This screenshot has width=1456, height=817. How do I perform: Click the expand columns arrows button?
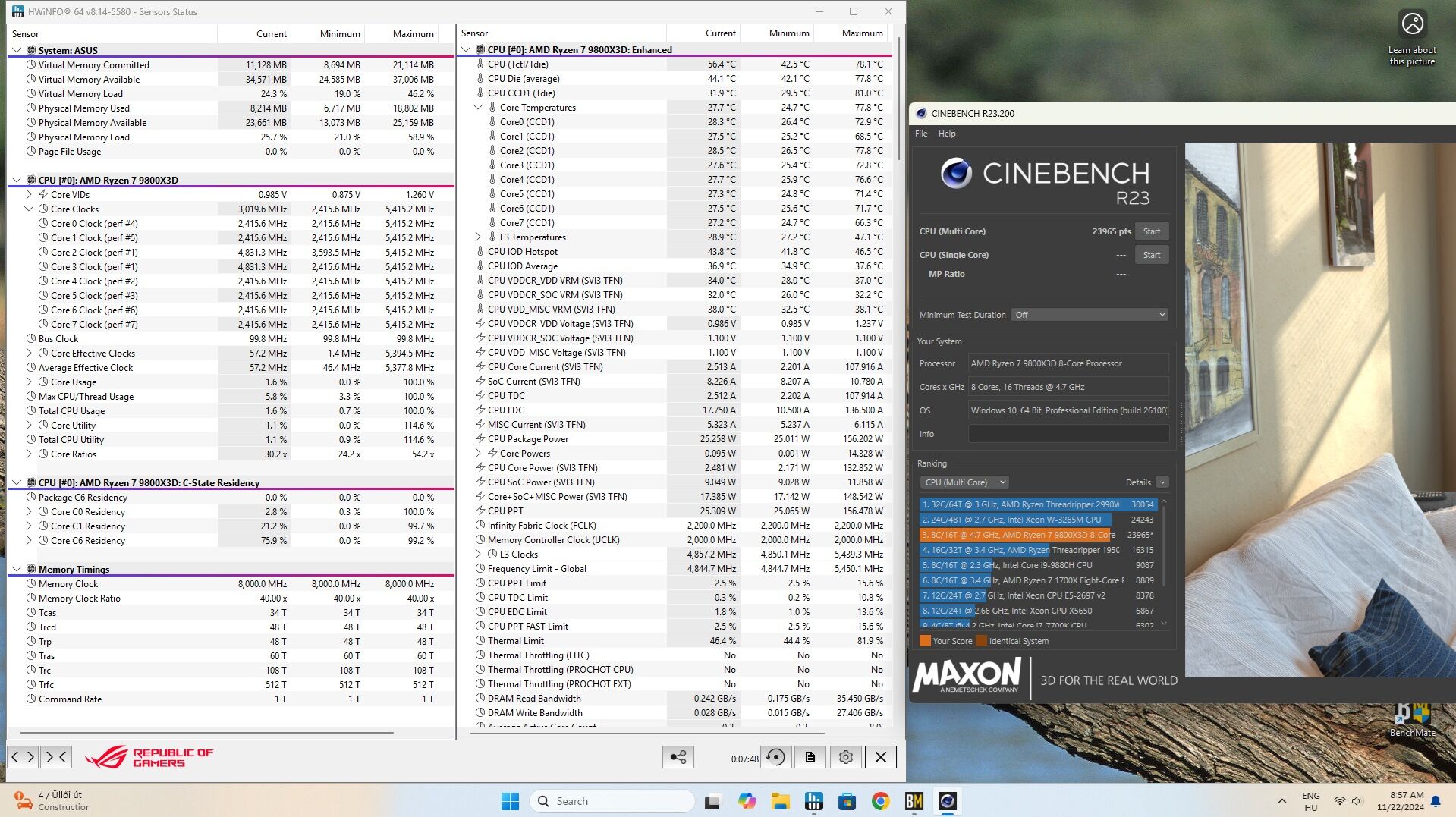click(23, 757)
